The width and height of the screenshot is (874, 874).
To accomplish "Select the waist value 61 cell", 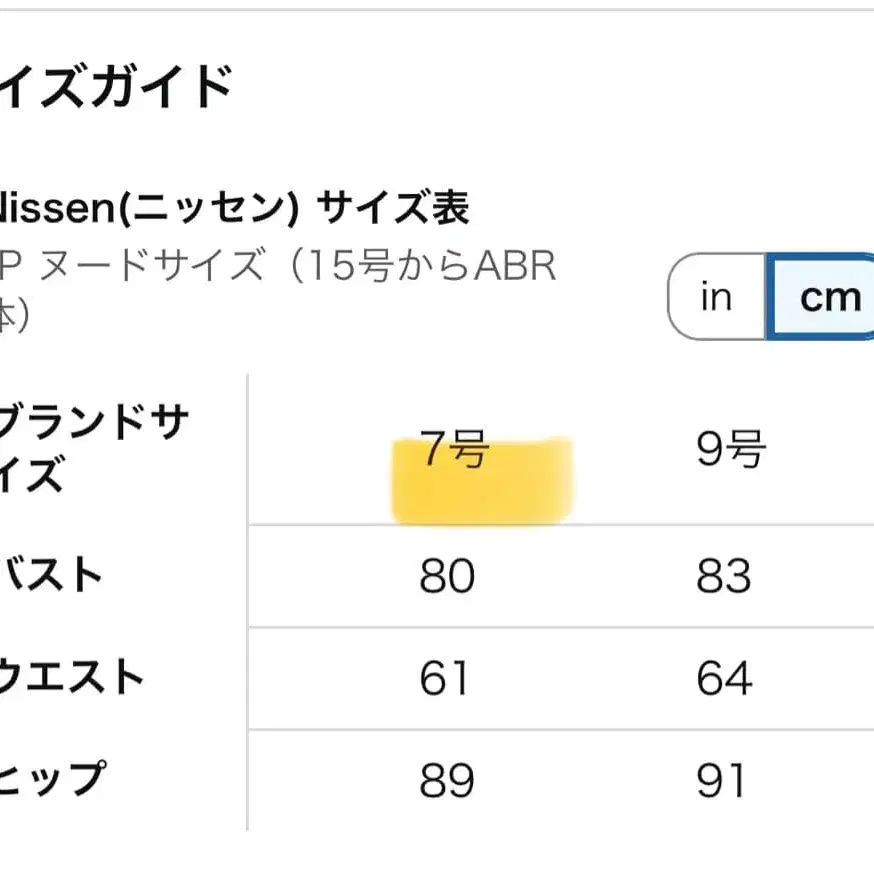I will 447,680.
